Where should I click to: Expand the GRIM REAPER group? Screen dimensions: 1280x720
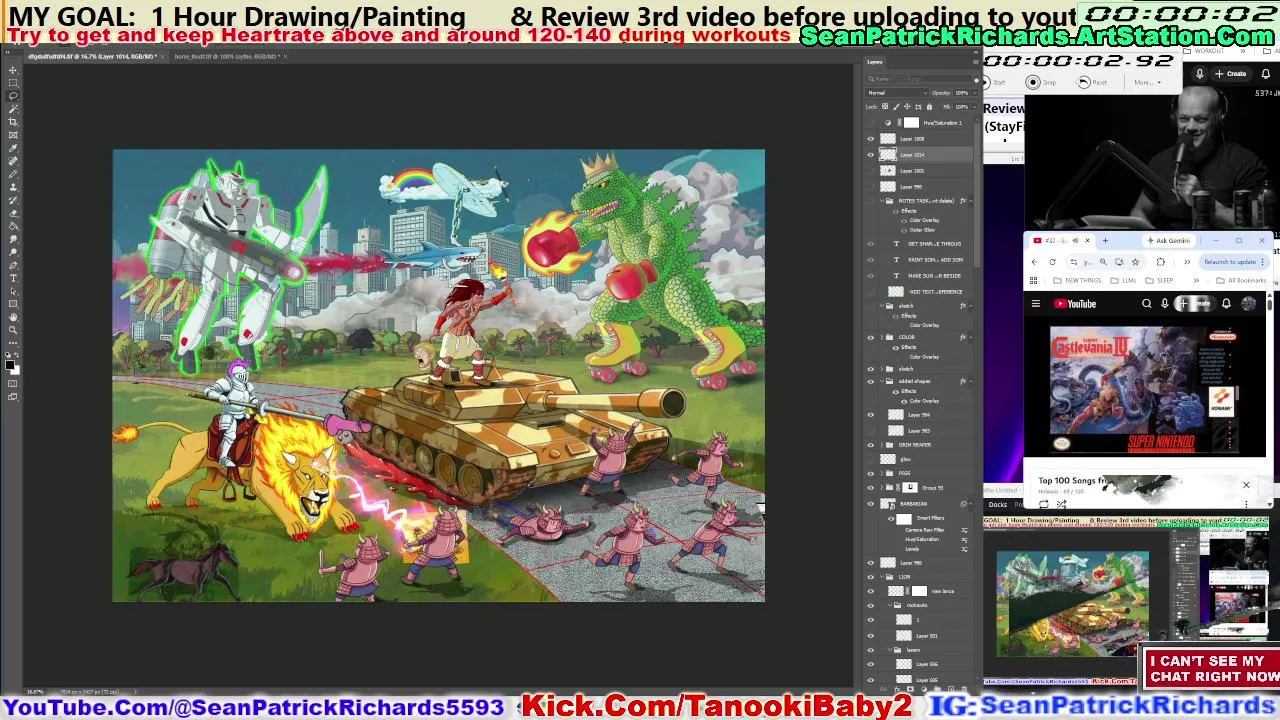click(882, 445)
